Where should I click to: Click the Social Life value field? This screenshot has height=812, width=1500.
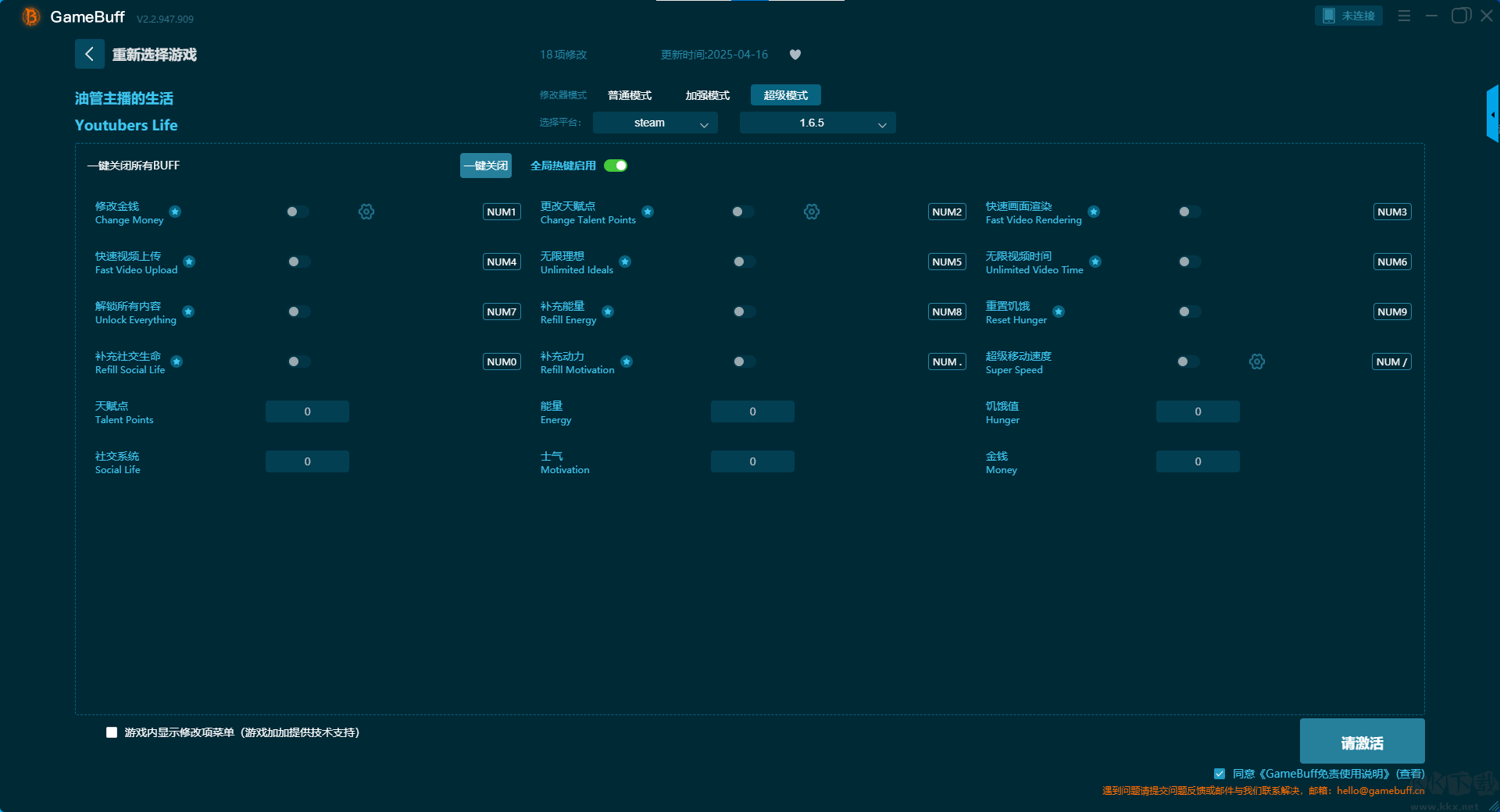click(x=307, y=461)
